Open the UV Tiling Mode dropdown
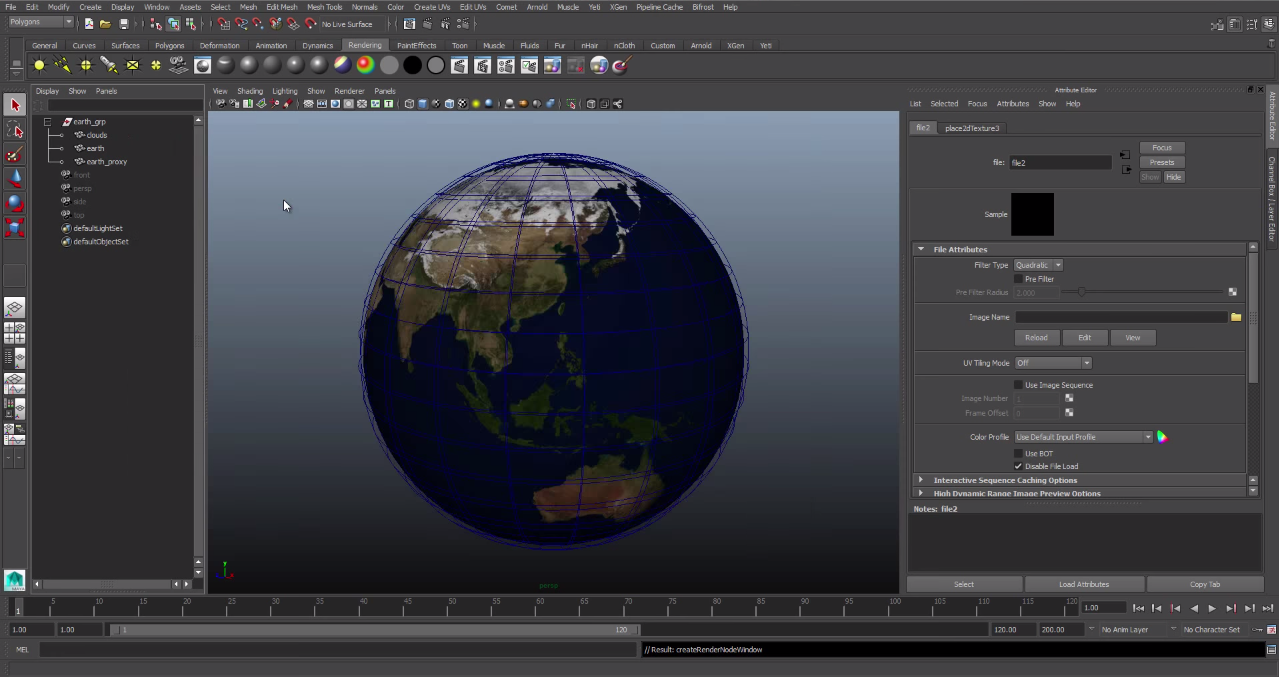Image resolution: width=1279 pixels, height=677 pixels. 1053,363
